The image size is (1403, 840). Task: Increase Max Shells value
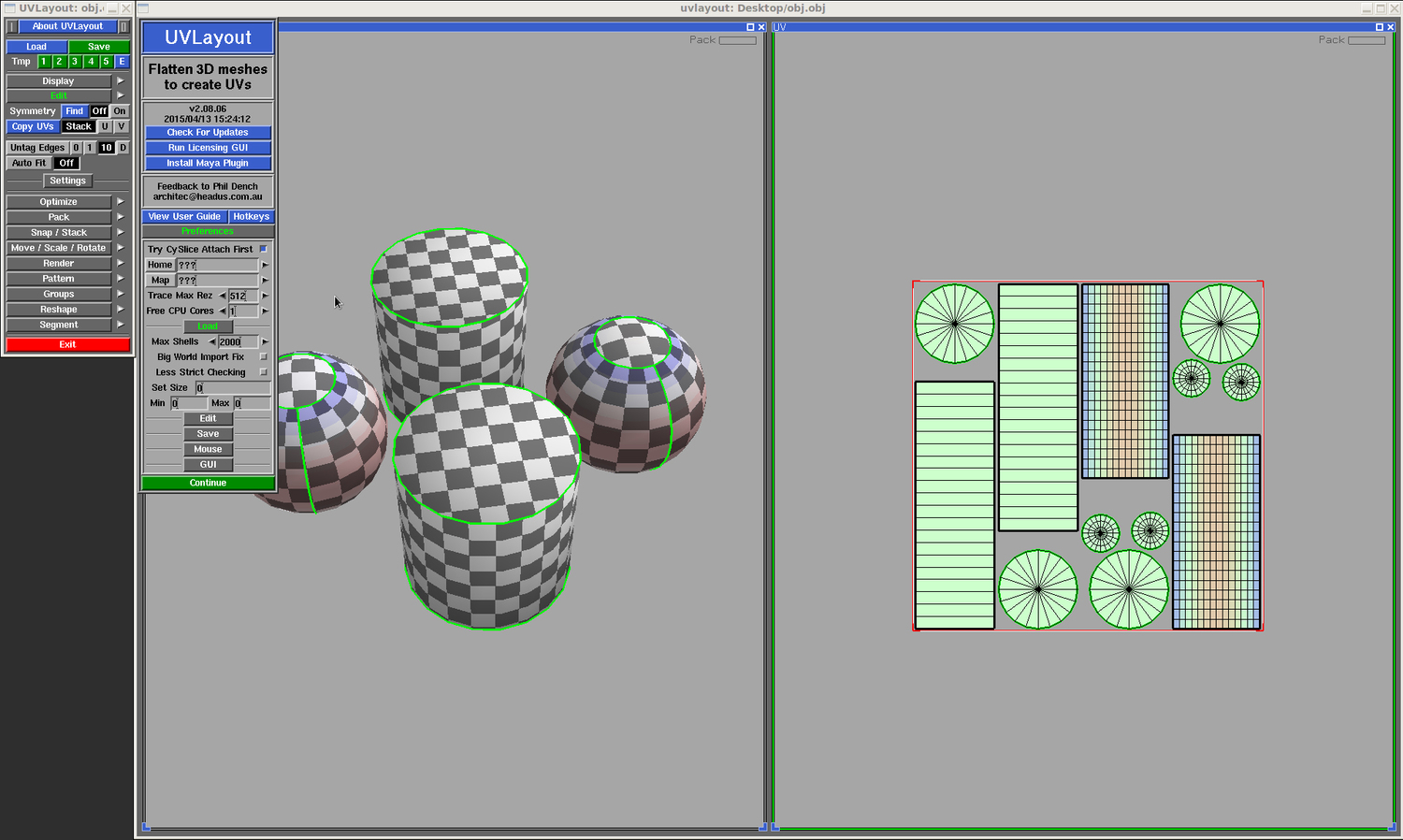click(x=265, y=341)
